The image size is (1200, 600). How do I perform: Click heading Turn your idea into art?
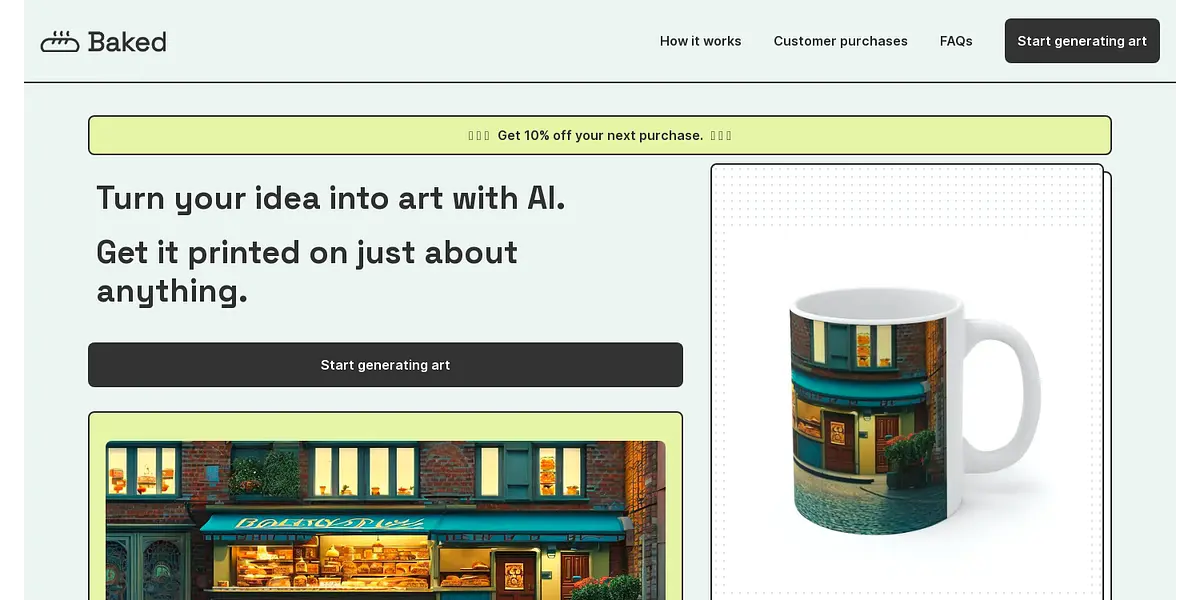tap(331, 198)
